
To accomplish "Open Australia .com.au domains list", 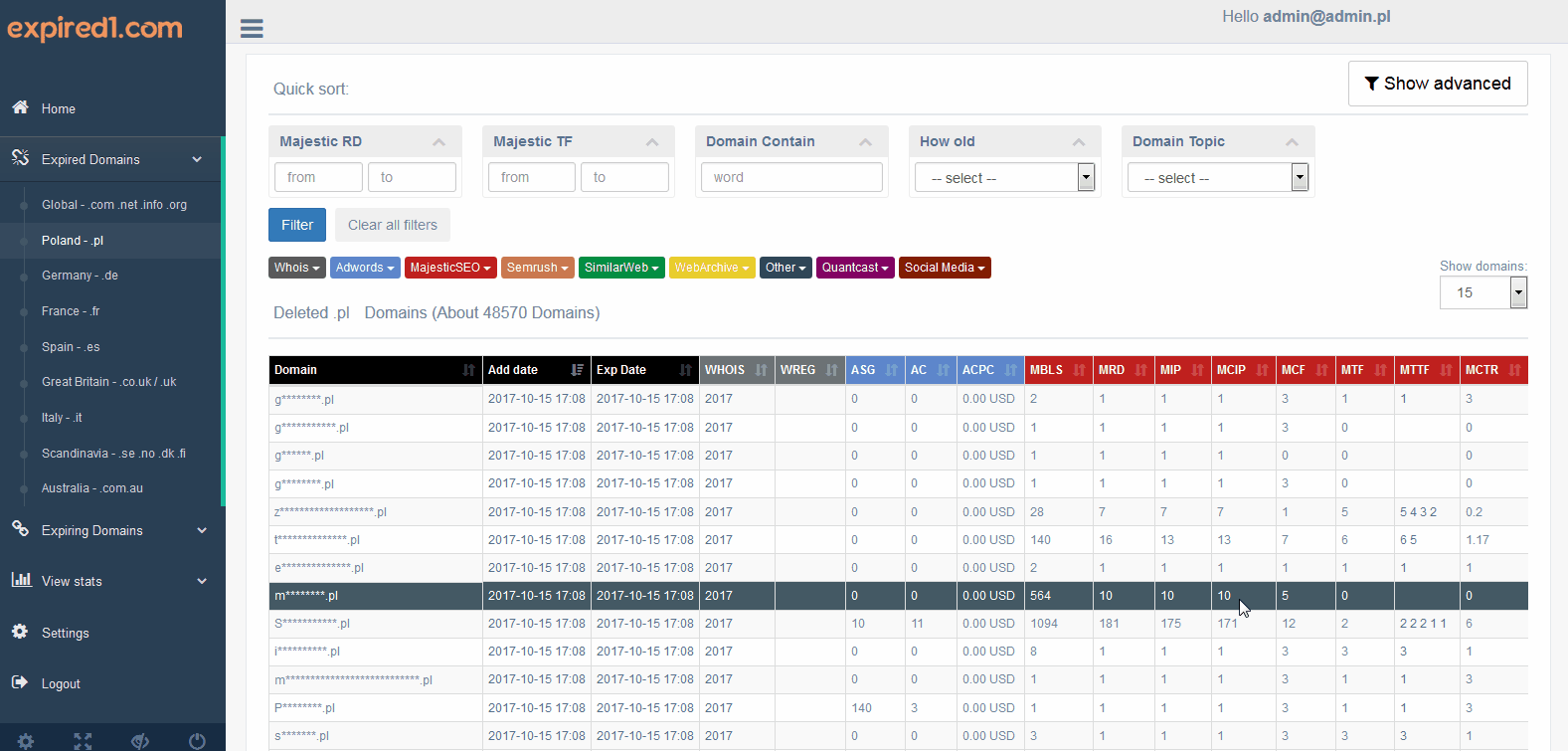I will [x=92, y=488].
